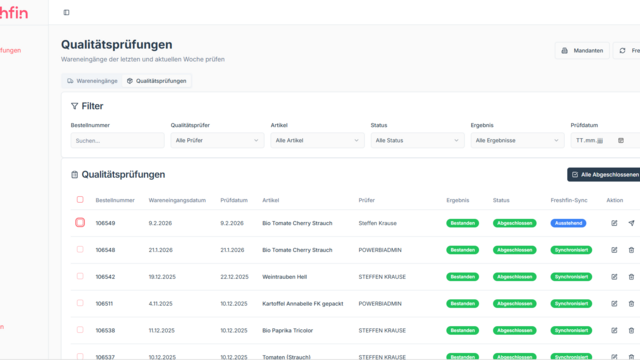Open the Alle Artikel dropdown

point(317,140)
